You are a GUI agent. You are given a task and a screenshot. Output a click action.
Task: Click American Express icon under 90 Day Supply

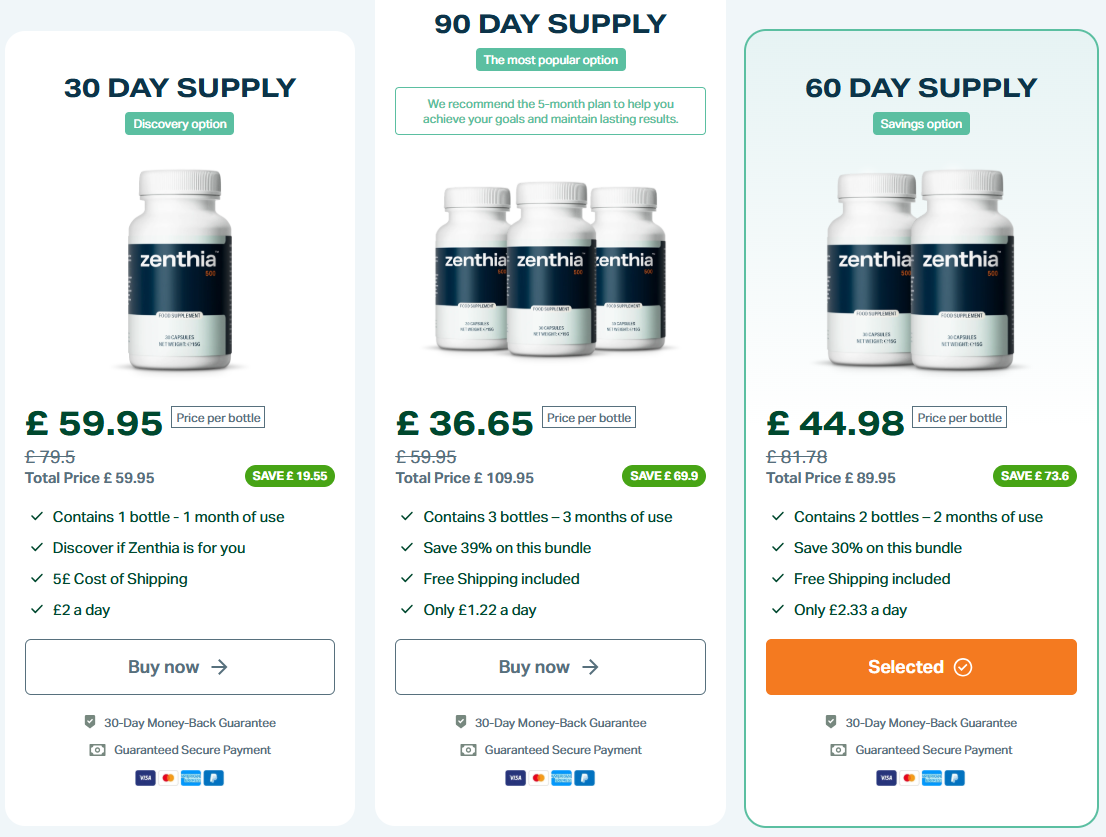(x=561, y=777)
